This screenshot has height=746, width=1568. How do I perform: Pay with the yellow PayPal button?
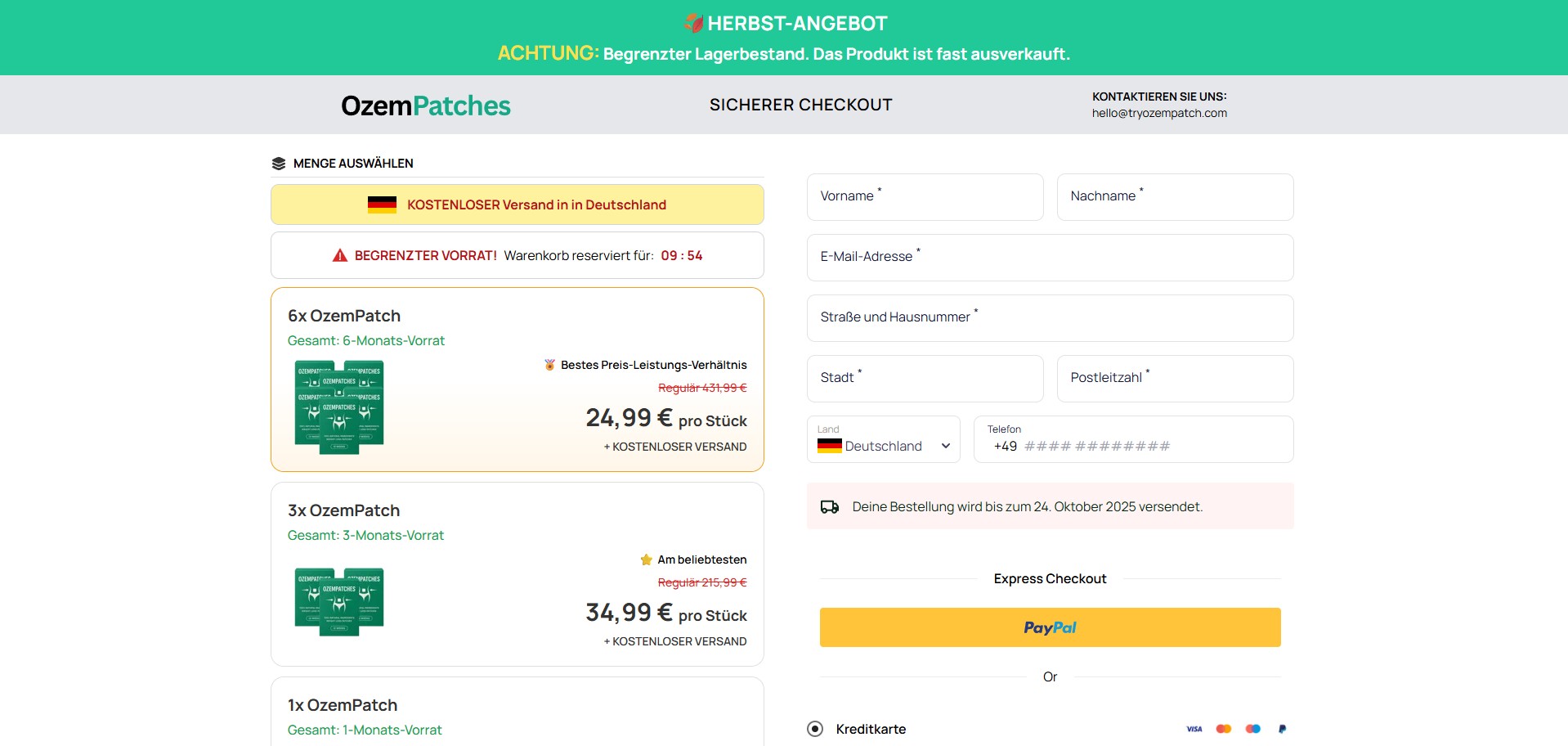[x=1050, y=627]
